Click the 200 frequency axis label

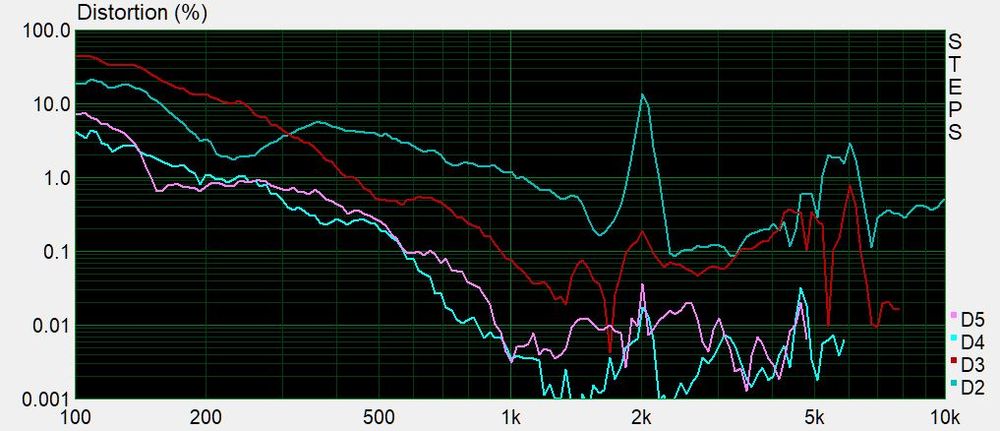pyautogui.click(x=206, y=418)
